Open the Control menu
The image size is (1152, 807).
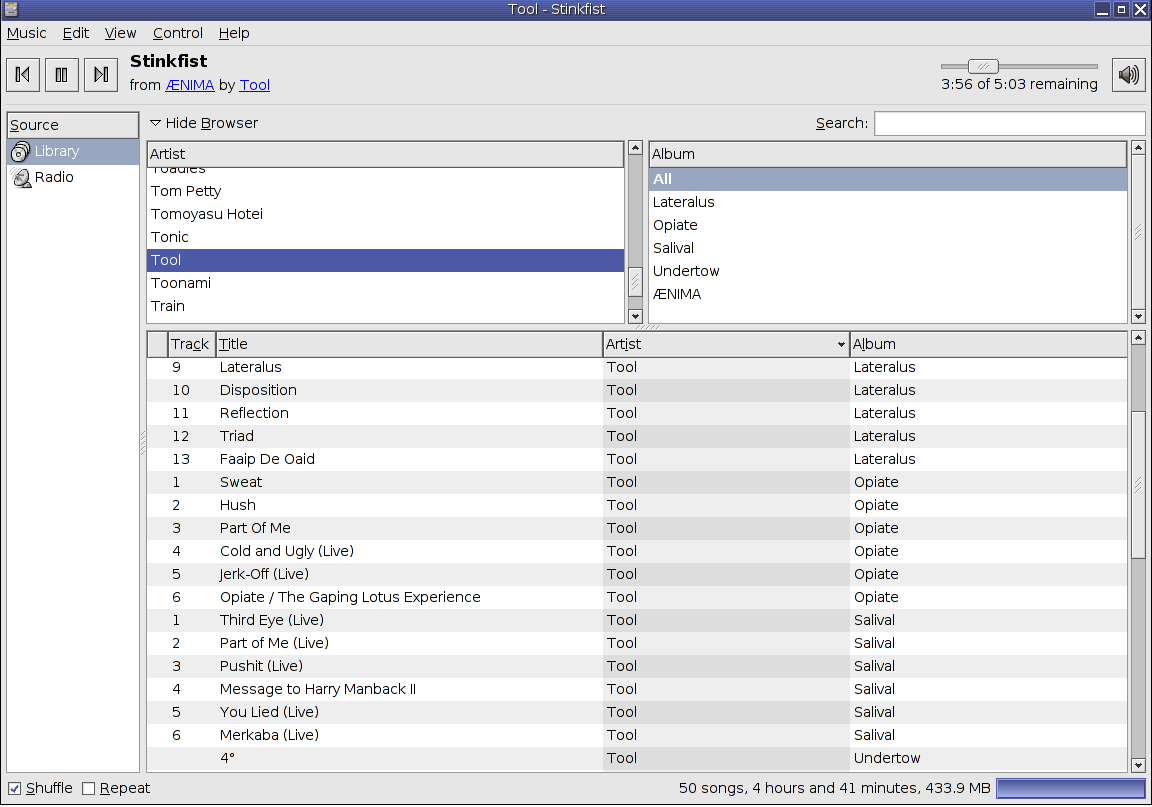(177, 33)
